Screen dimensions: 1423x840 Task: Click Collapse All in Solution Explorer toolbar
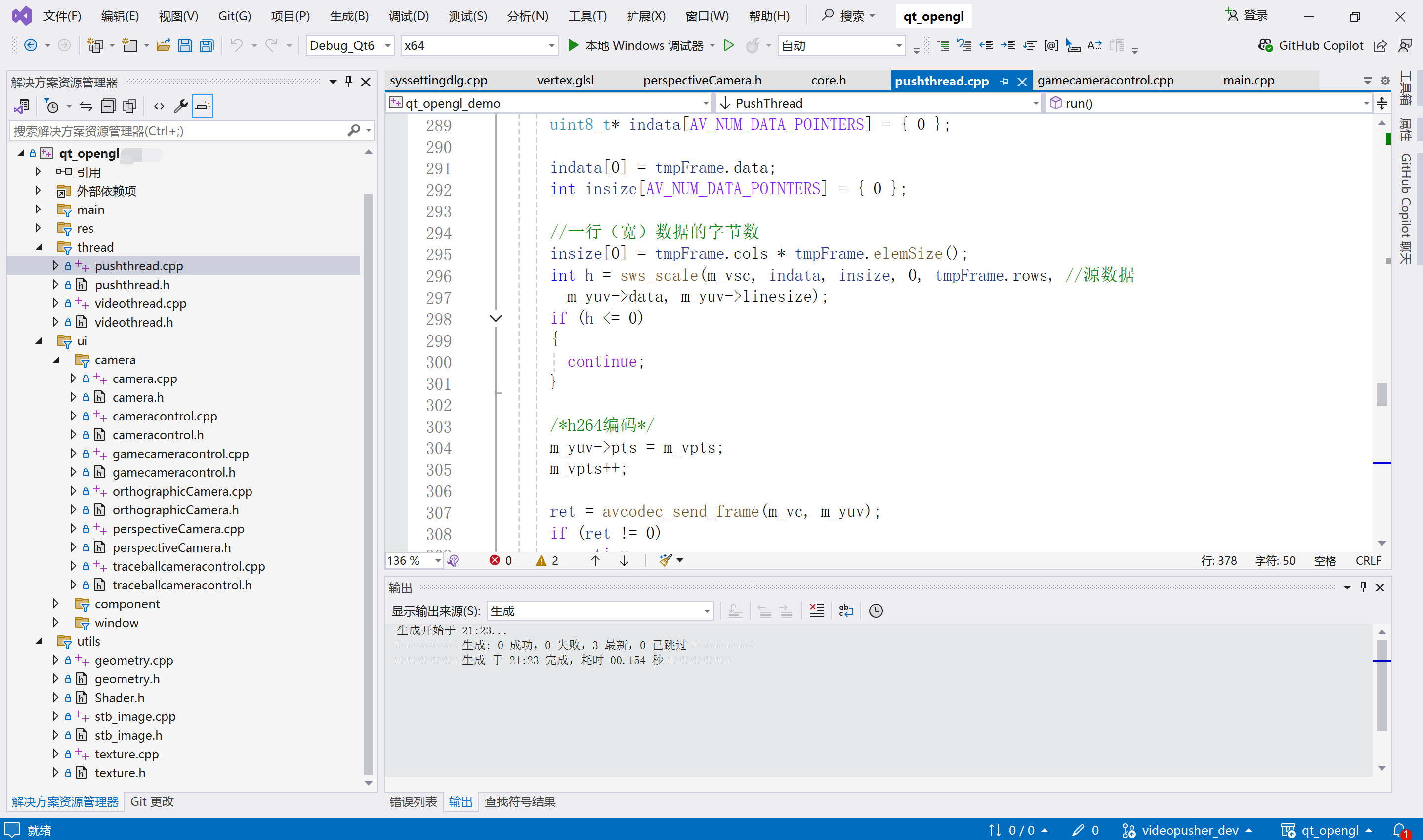click(x=108, y=106)
